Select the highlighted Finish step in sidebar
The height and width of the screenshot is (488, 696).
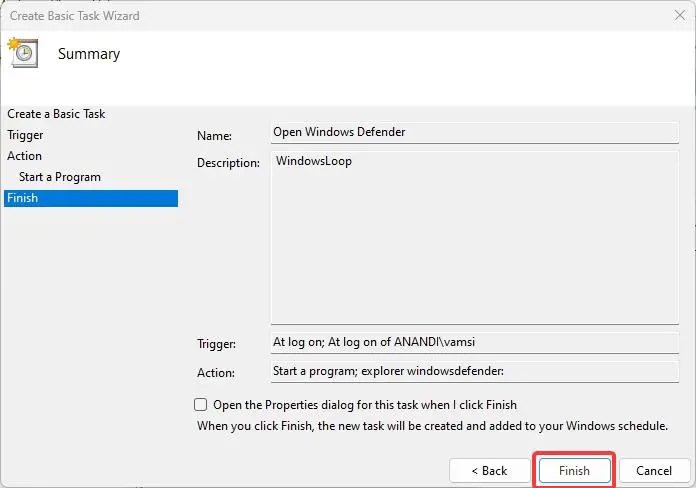tap(91, 198)
